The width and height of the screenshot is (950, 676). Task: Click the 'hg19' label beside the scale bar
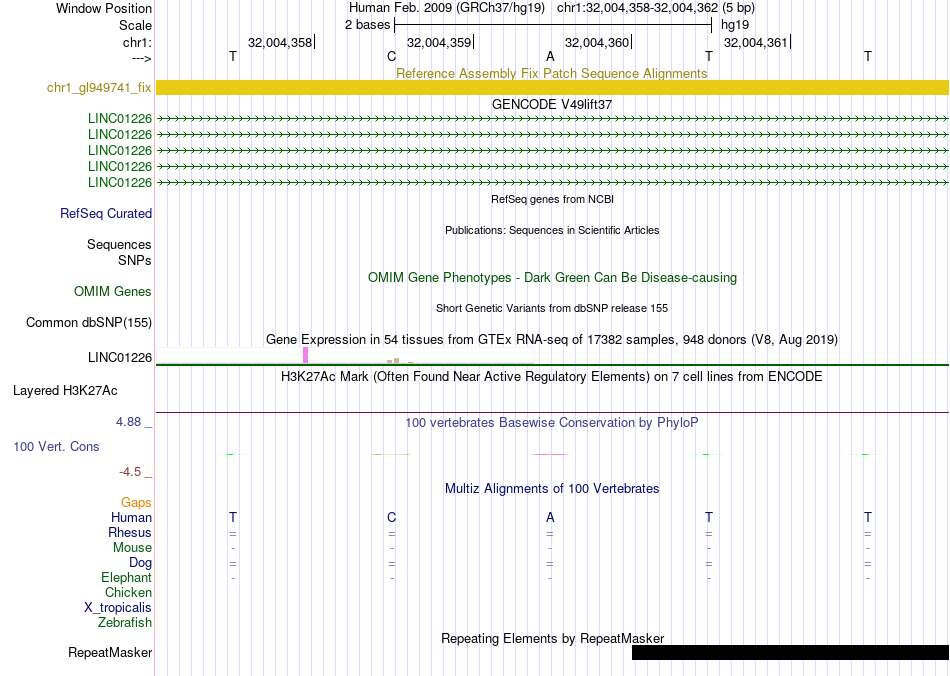[734, 25]
